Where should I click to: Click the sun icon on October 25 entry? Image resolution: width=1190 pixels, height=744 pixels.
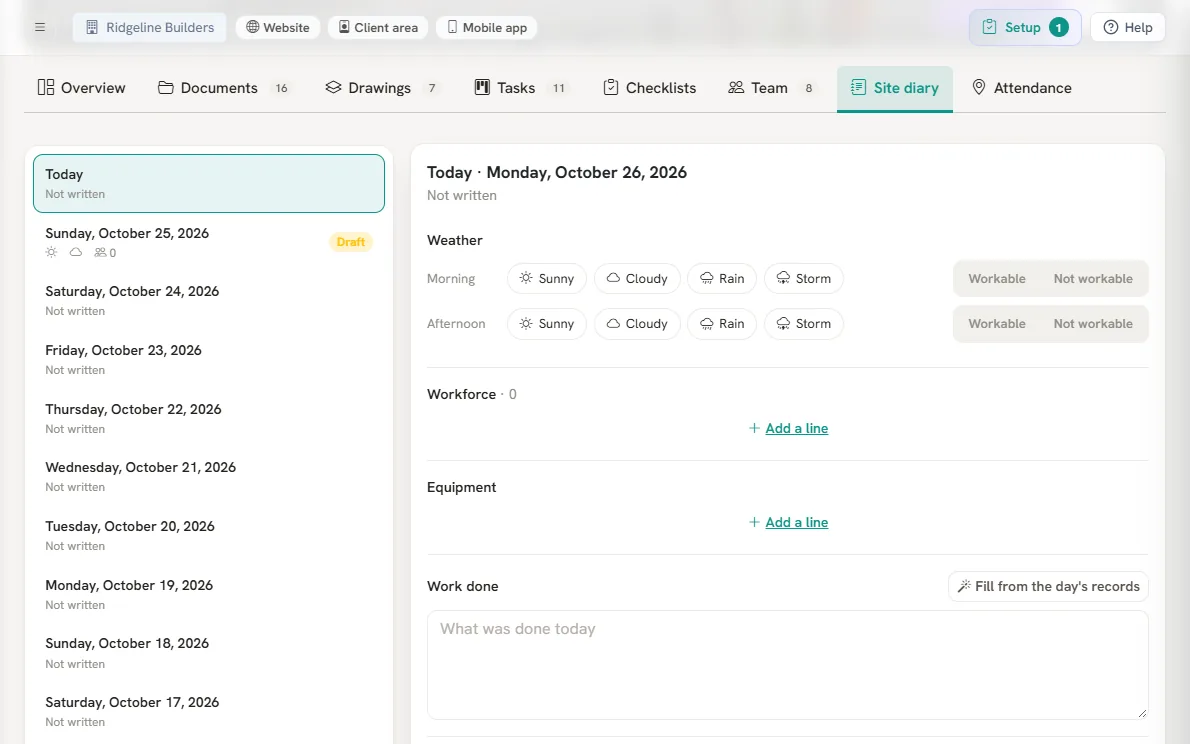click(52, 252)
